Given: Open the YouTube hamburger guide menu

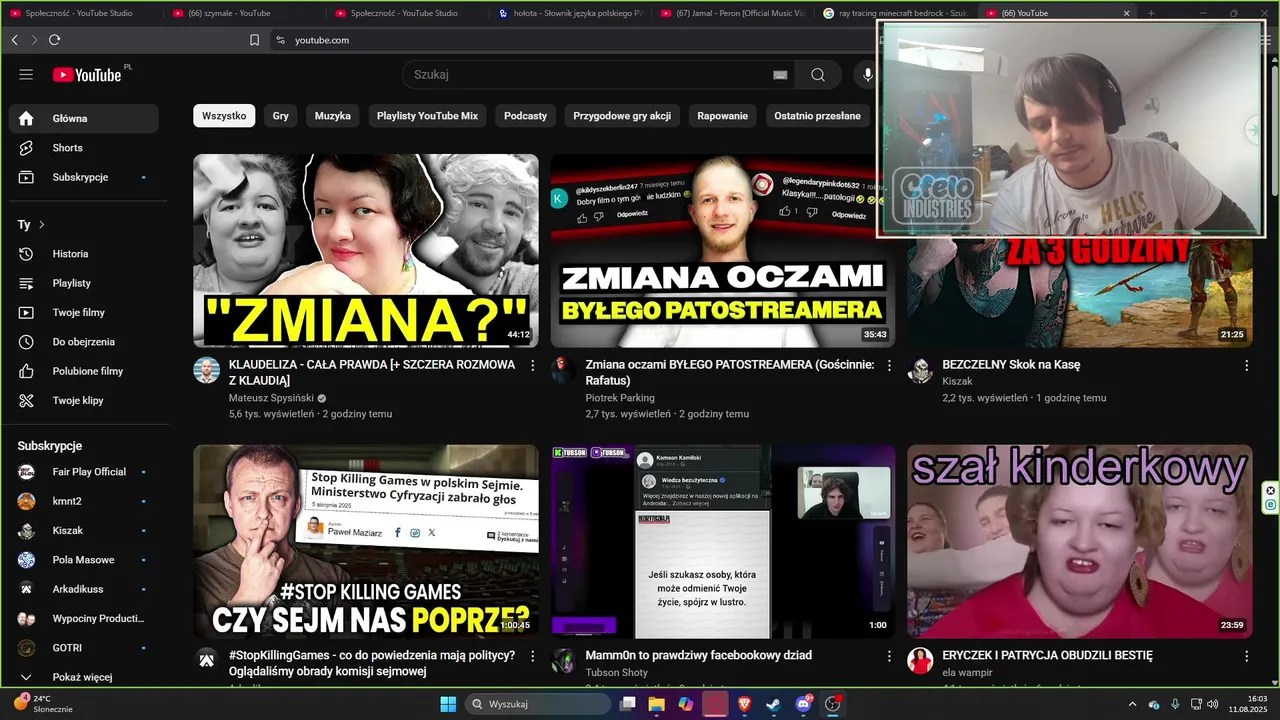Looking at the screenshot, I should pyautogui.click(x=26, y=75).
